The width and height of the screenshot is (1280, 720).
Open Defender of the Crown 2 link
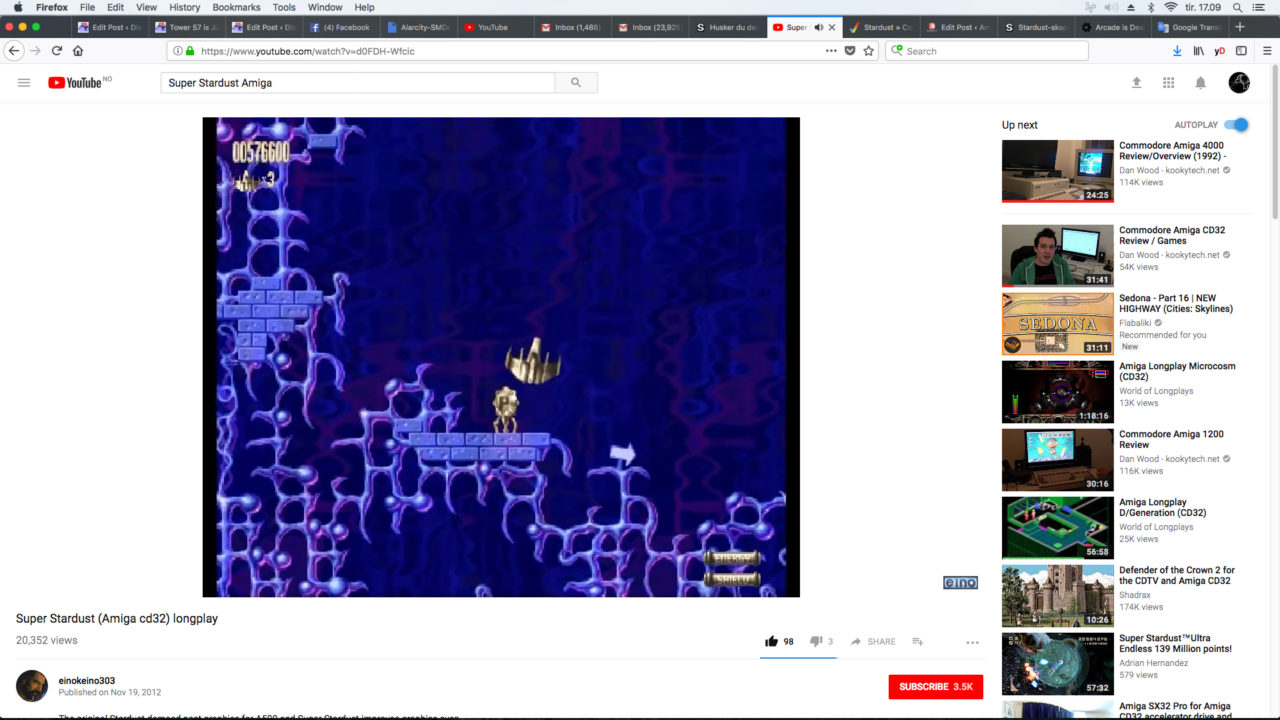pos(1177,575)
